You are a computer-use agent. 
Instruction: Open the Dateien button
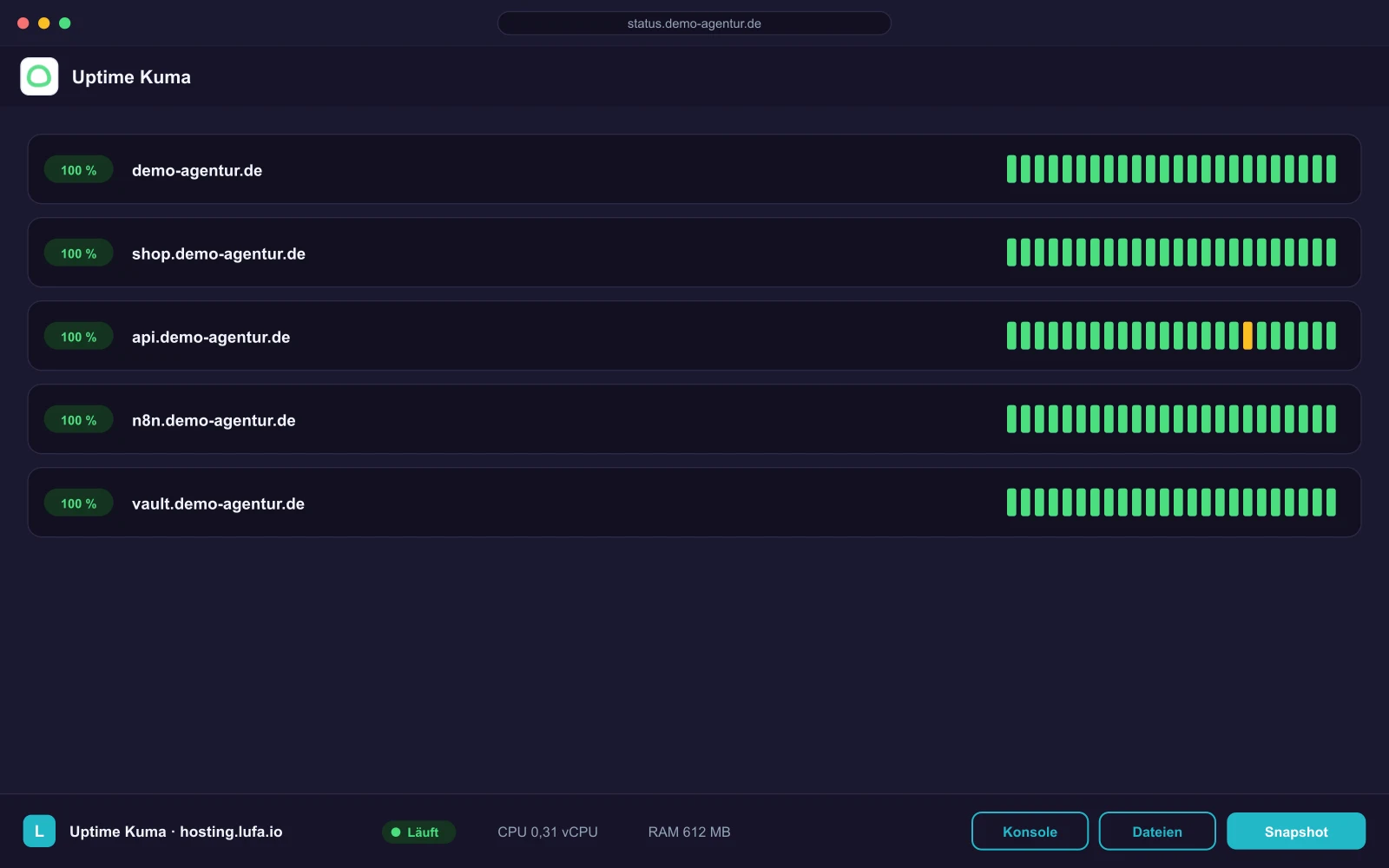coord(1157,831)
